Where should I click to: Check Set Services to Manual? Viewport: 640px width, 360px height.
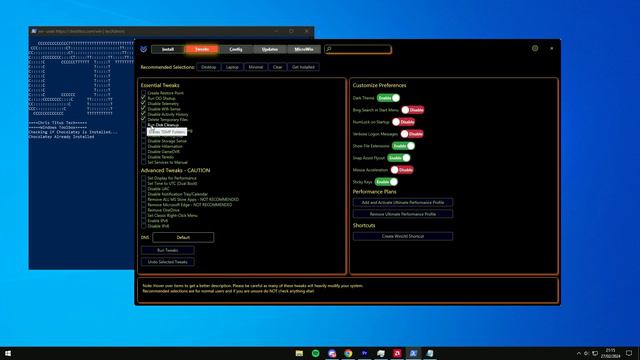coord(143,162)
